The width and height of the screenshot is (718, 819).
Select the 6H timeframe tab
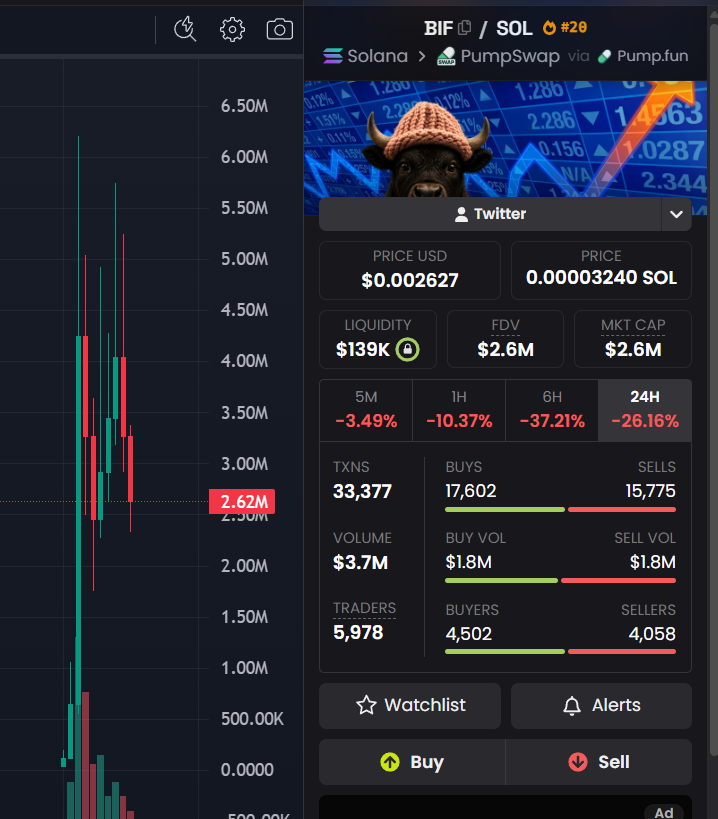point(552,411)
